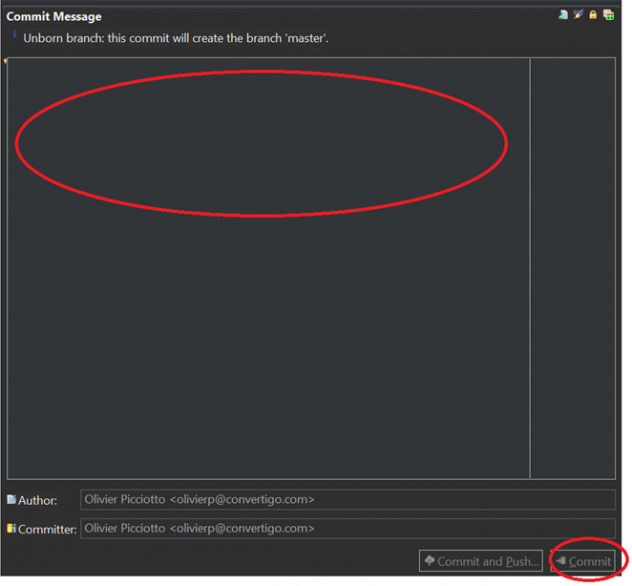This screenshot has width=632, height=586.
Task: Click the small icon next to Author label
Action: point(12,500)
